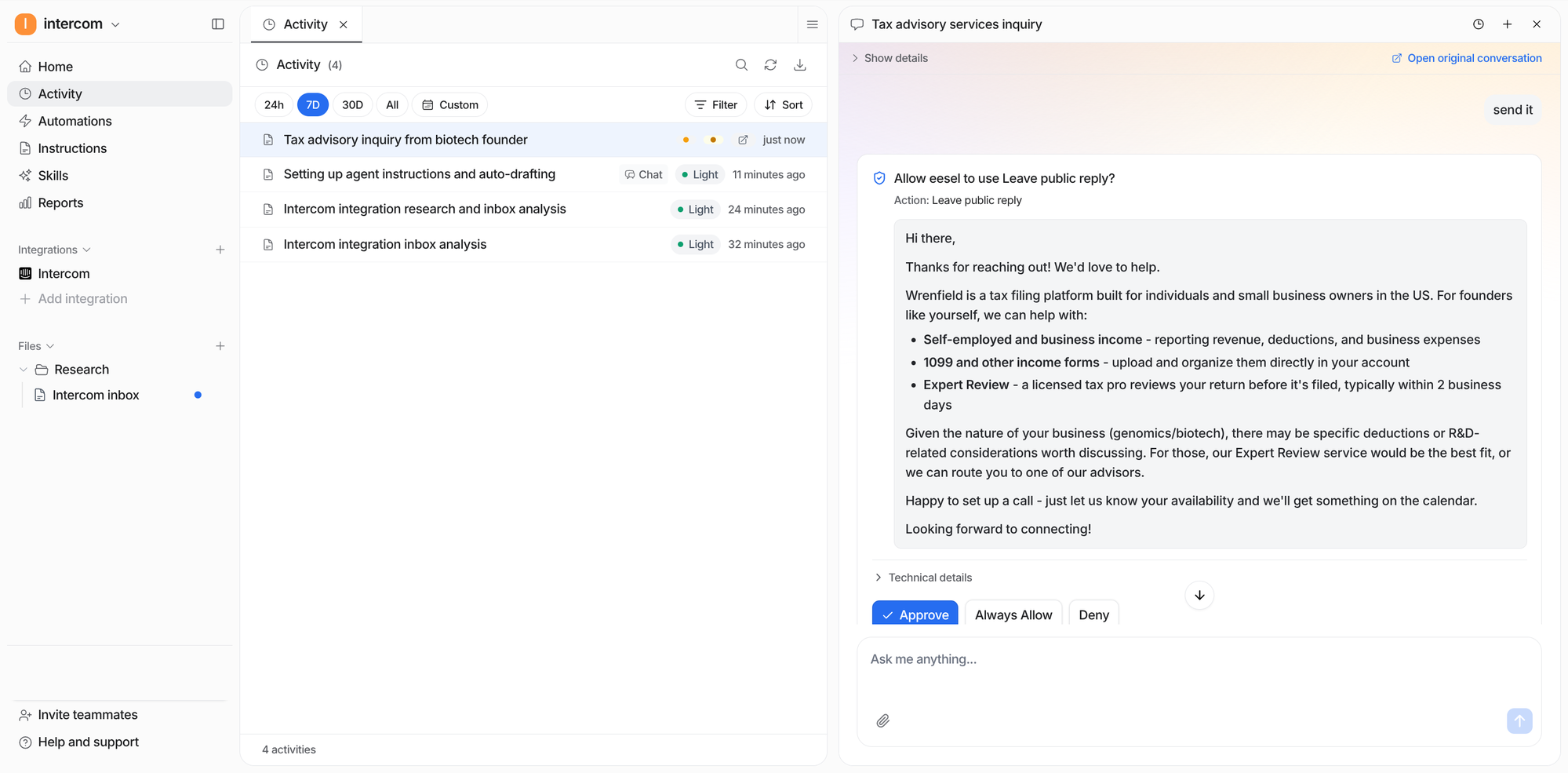
Task: Close the Activity tab
Action: tap(344, 24)
